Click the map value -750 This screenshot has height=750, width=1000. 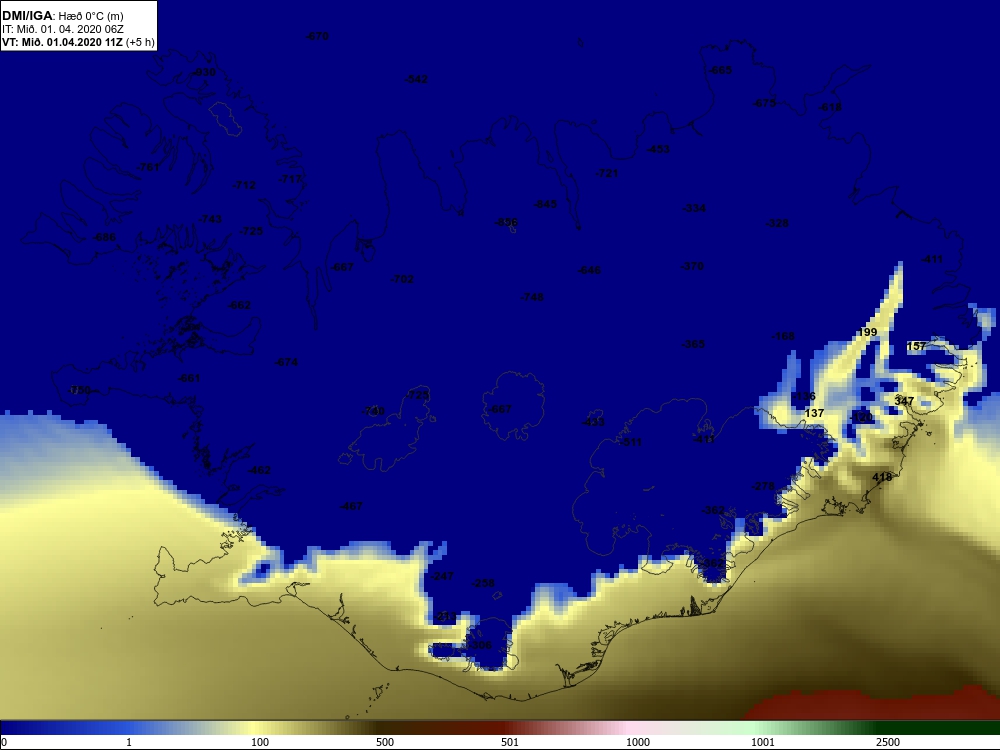[80, 390]
